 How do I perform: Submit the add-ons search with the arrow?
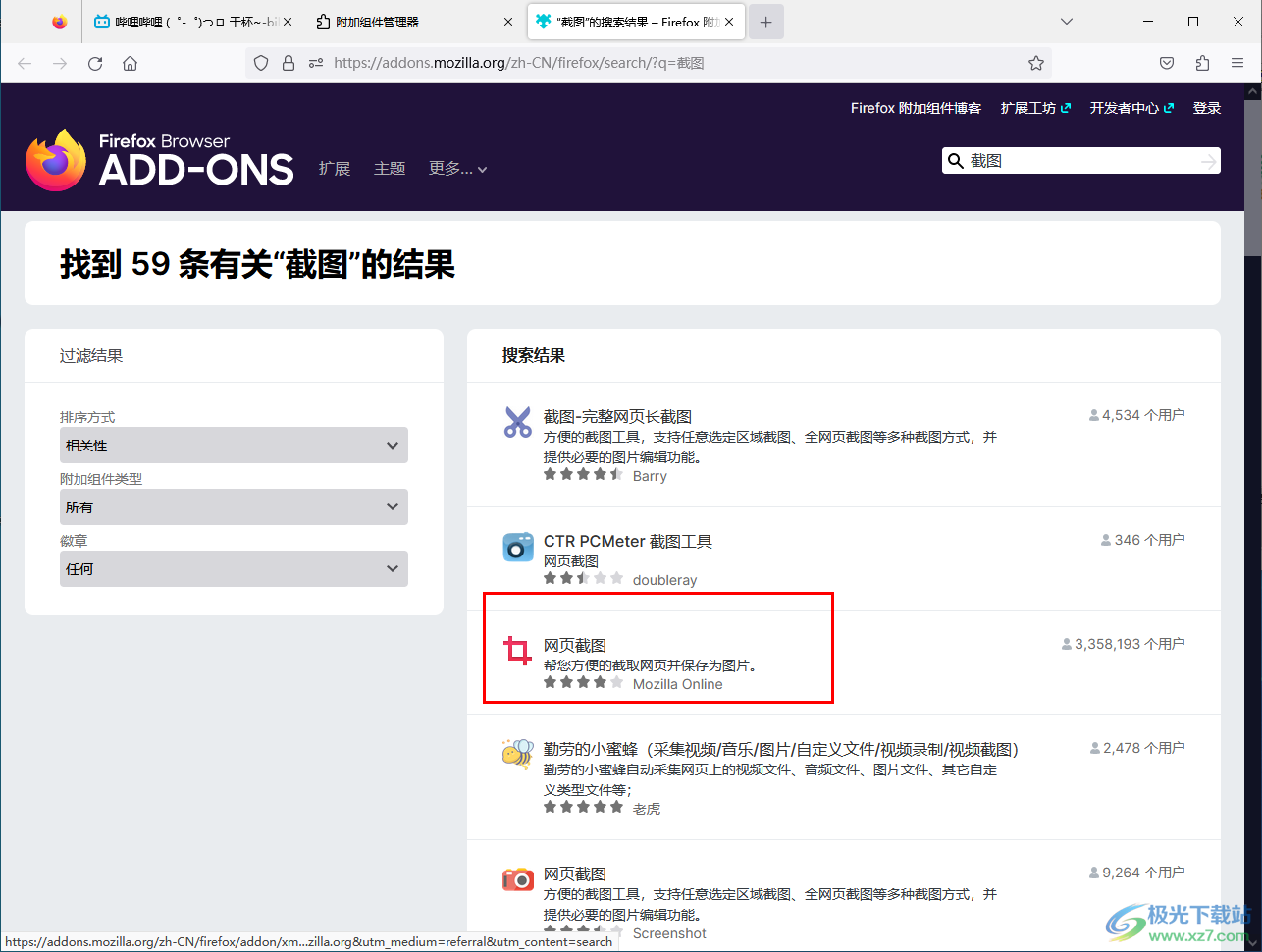point(1208,161)
